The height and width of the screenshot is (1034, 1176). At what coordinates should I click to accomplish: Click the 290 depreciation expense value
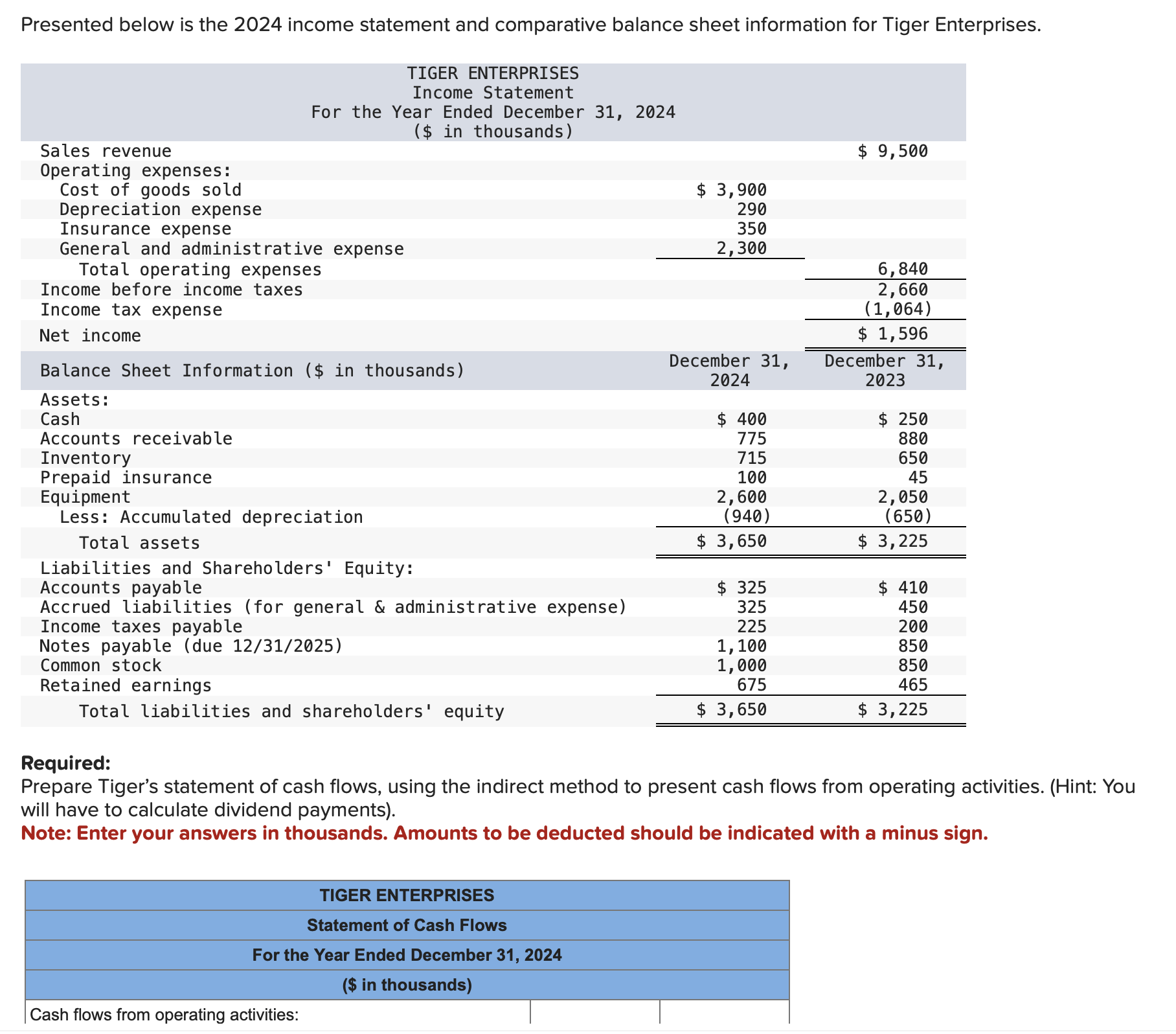(x=752, y=209)
